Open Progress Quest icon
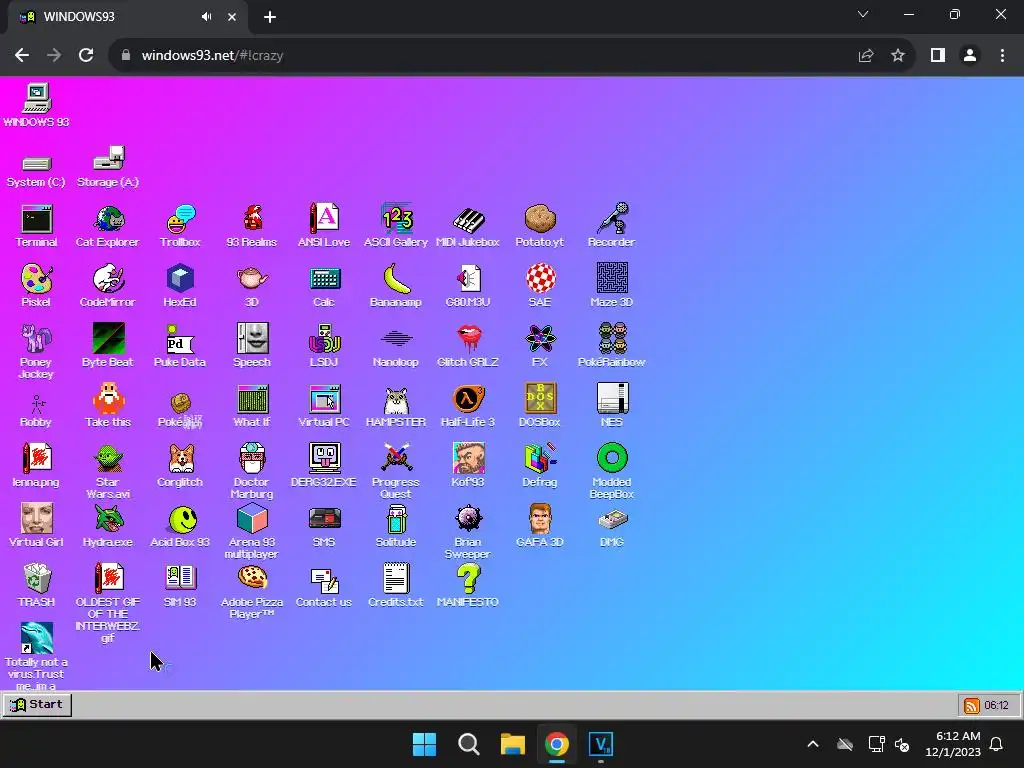Viewport: 1024px width, 768px height. 396,472
